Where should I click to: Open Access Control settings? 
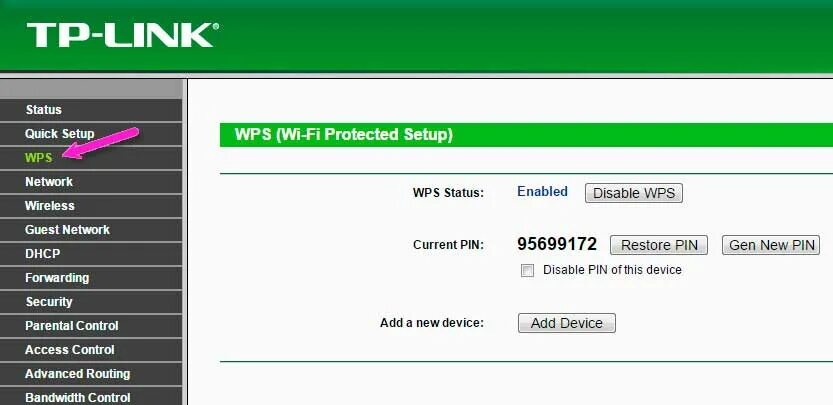point(91,350)
